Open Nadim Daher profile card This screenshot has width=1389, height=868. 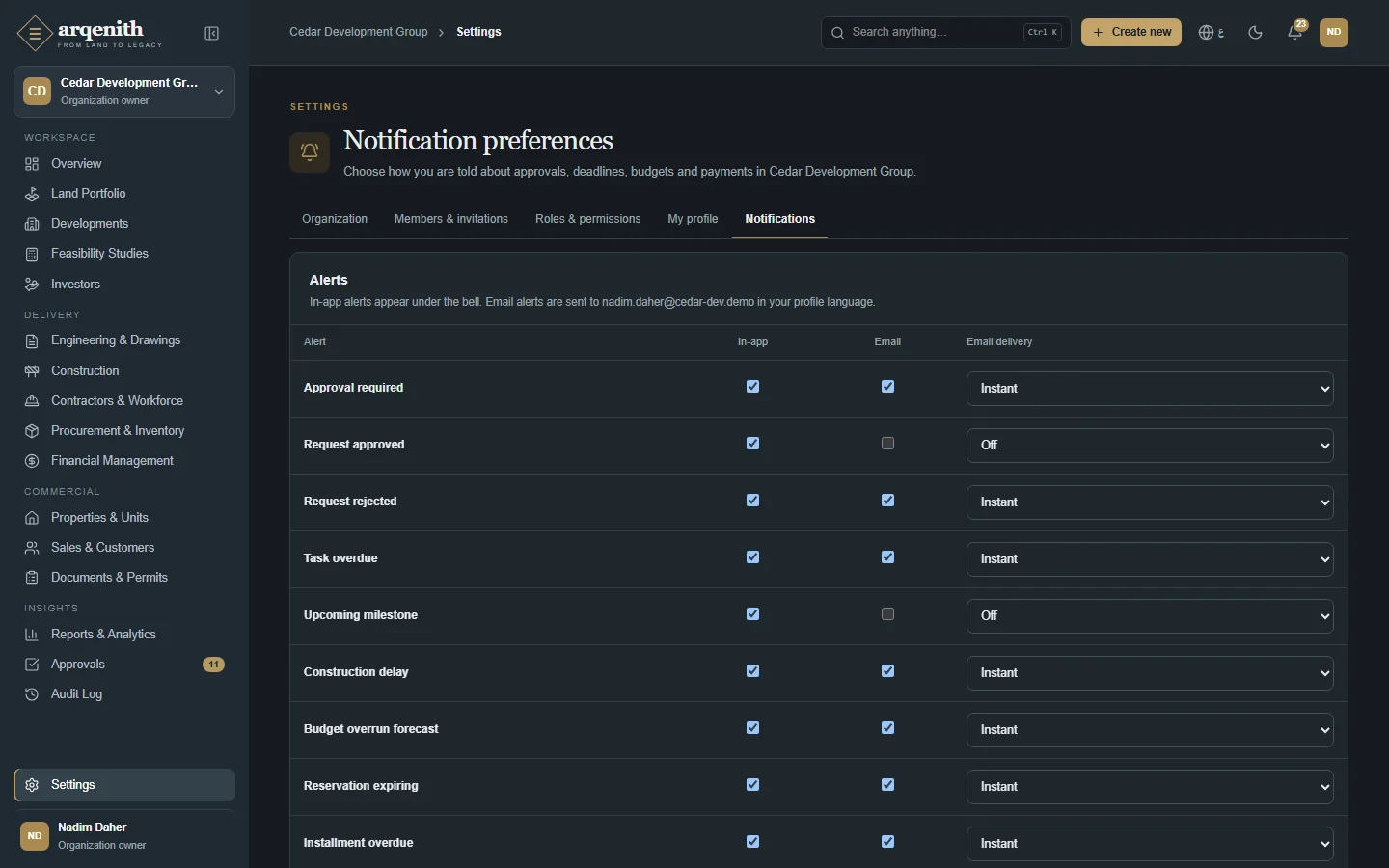pyautogui.click(x=124, y=836)
